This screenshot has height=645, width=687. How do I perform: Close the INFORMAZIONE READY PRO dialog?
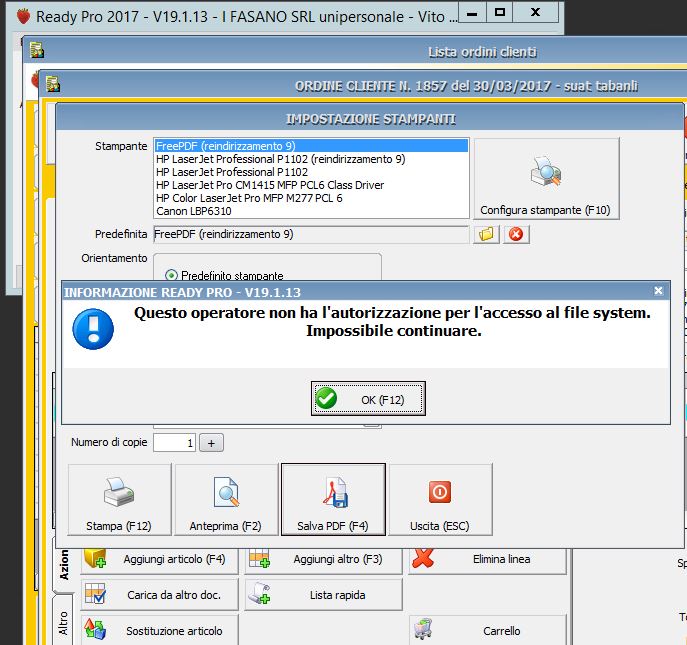[x=658, y=291]
